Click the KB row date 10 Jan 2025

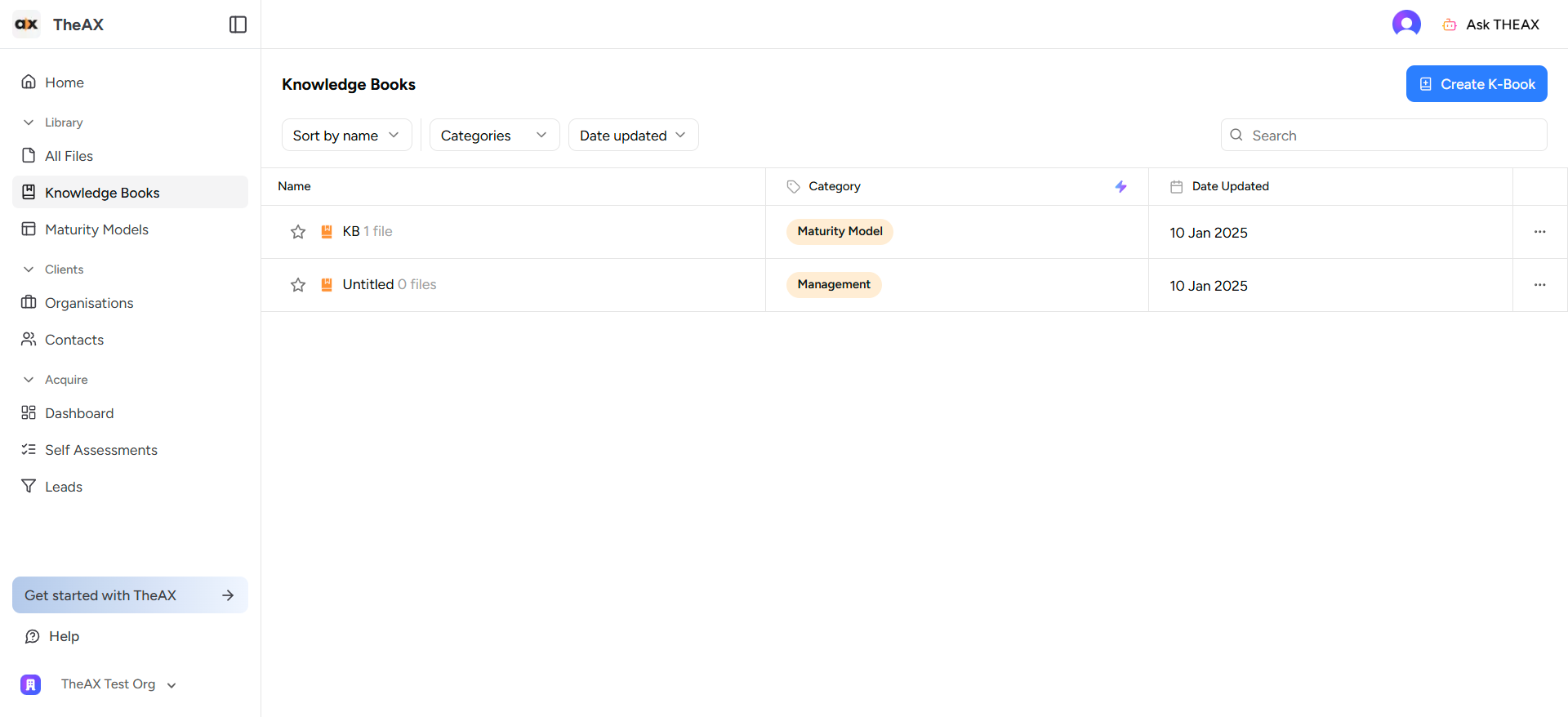point(1209,233)
